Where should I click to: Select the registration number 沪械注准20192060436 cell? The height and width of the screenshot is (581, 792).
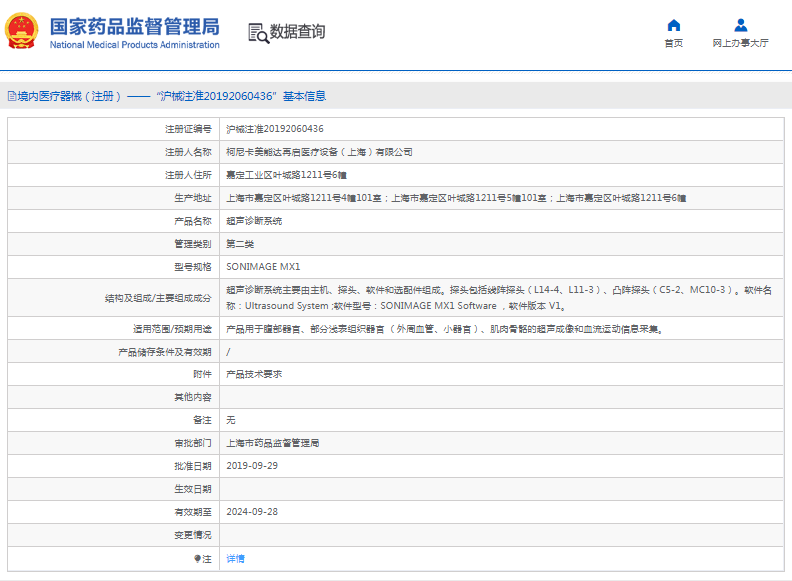click(x=274, y=129)
